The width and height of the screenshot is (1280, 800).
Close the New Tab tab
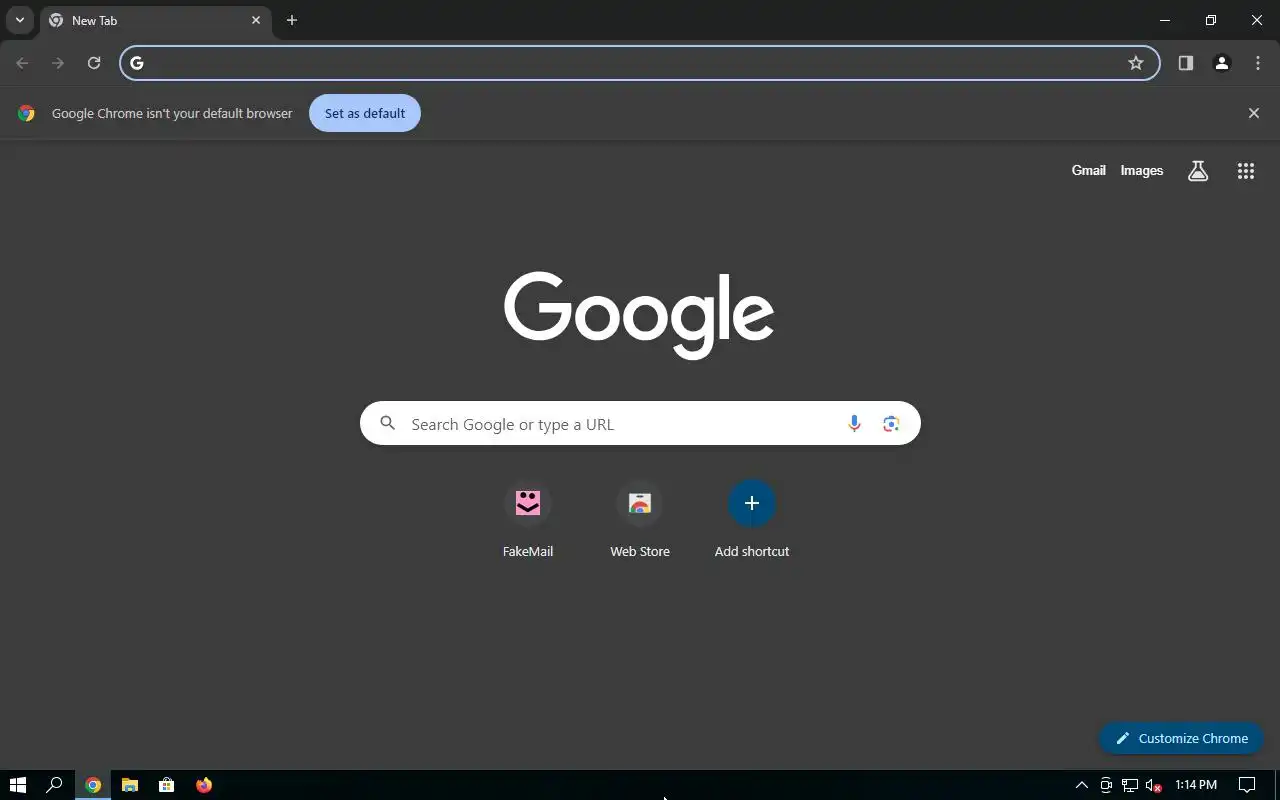(256, 20)
